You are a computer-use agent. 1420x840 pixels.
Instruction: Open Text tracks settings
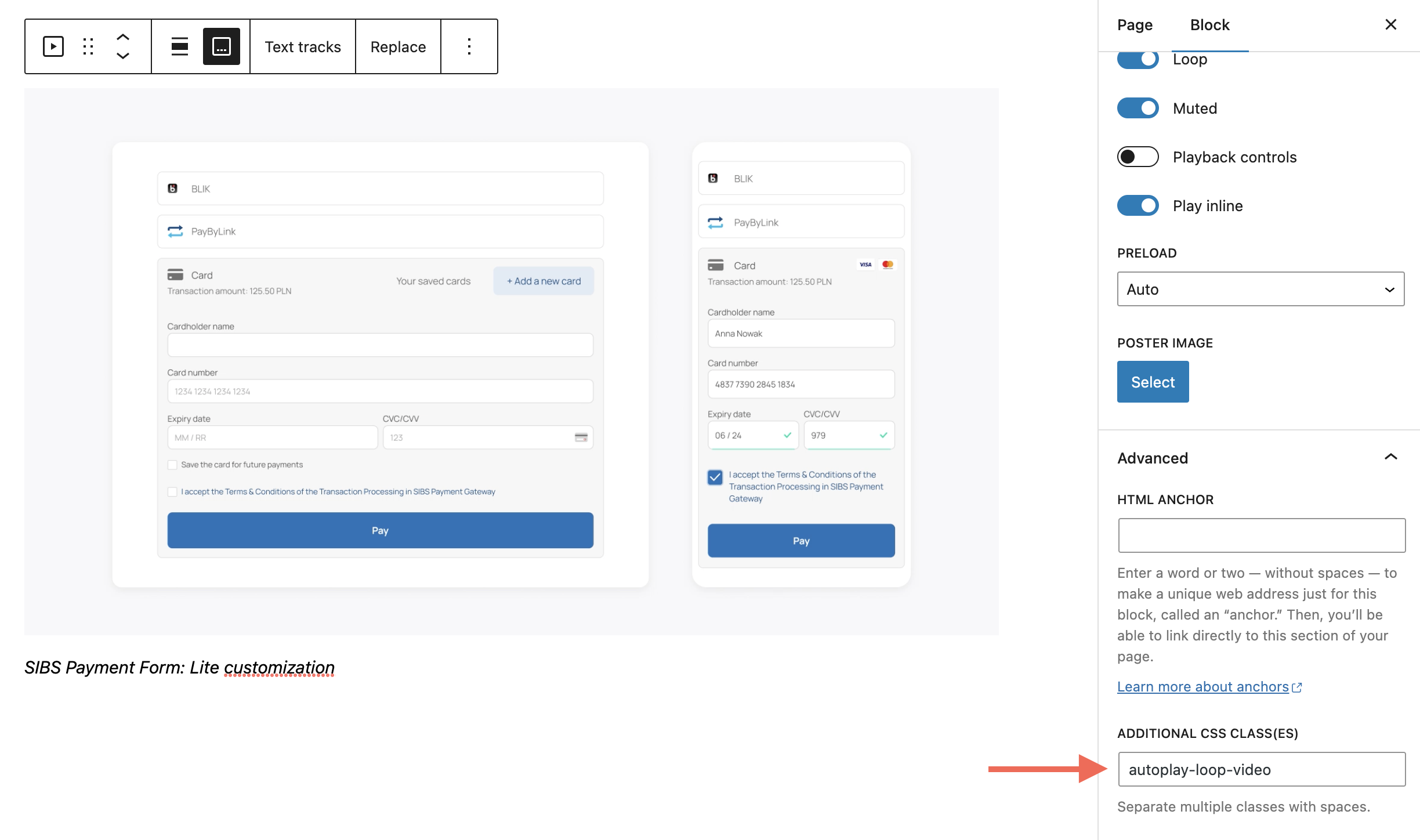pos(303,46)
